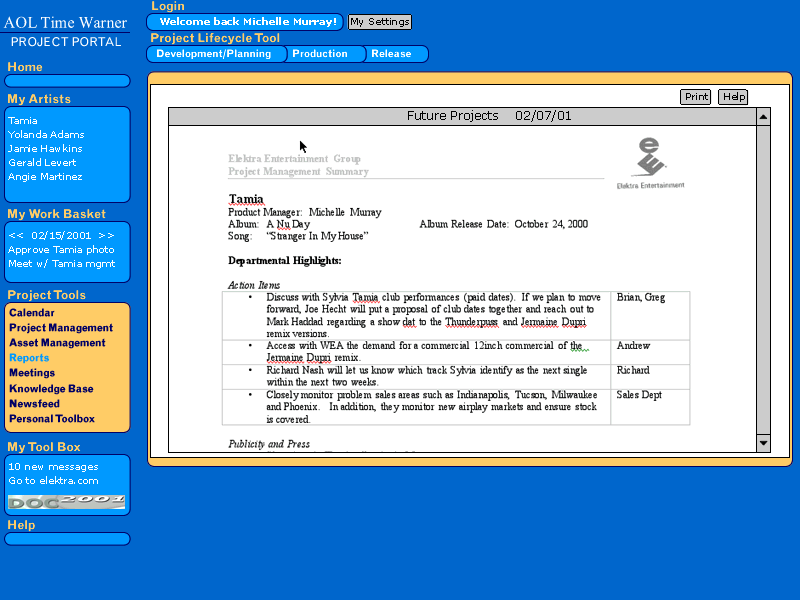Switch to Production tab
Screen dimensions: 800x600
(320, 54)
